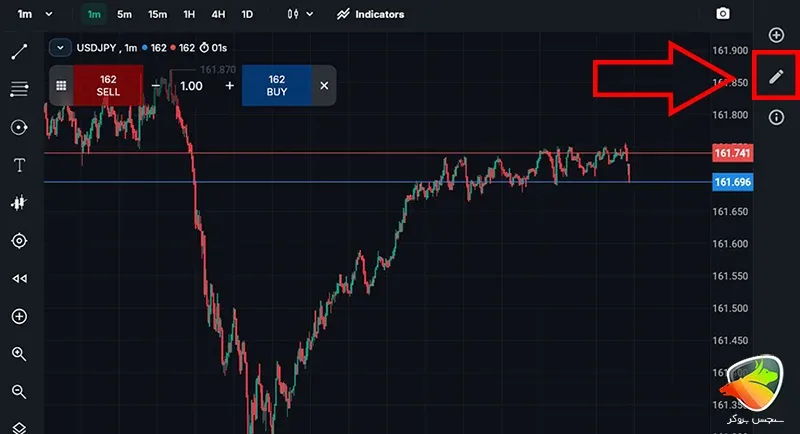800x434 pixels.
Task: Click the zoom in magnifier
Action: tap(19, 354)
